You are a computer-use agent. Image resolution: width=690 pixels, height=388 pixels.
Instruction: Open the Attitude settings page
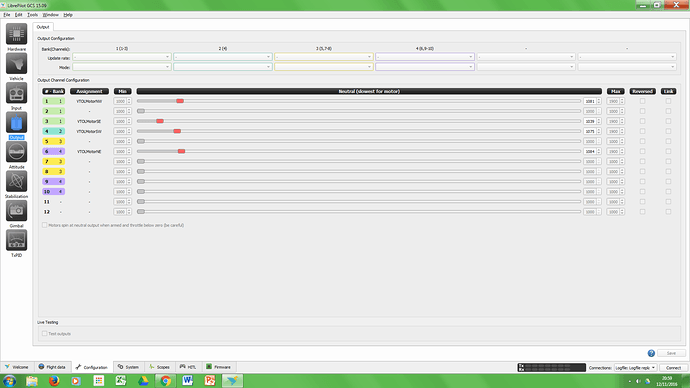(16, 152)
